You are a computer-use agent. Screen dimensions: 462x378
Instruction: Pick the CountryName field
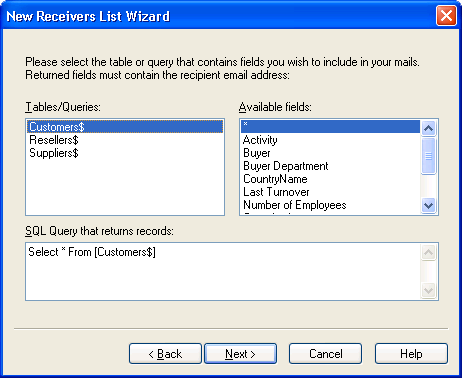[330, 179]
